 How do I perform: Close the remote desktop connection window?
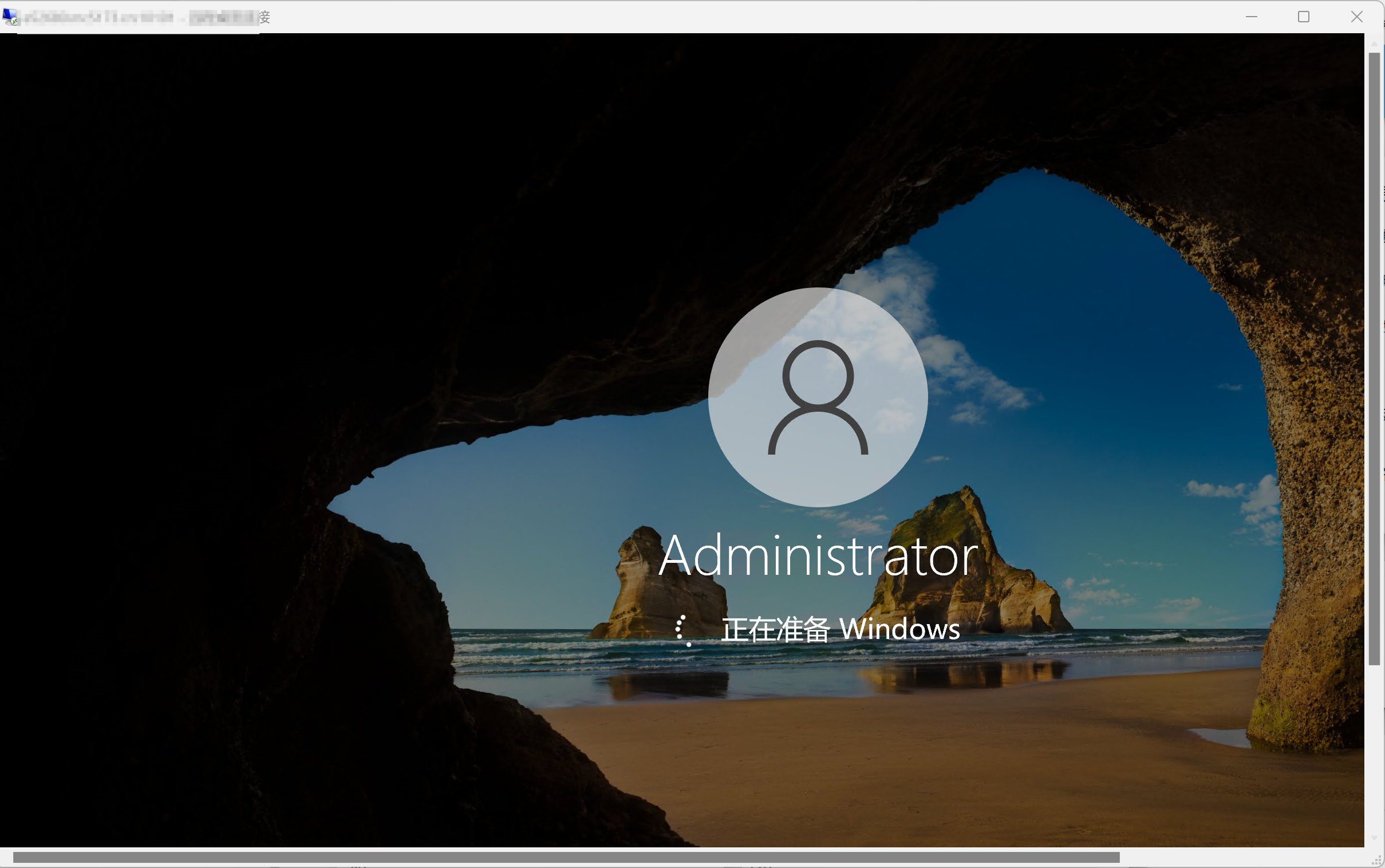coord(1357,17)
